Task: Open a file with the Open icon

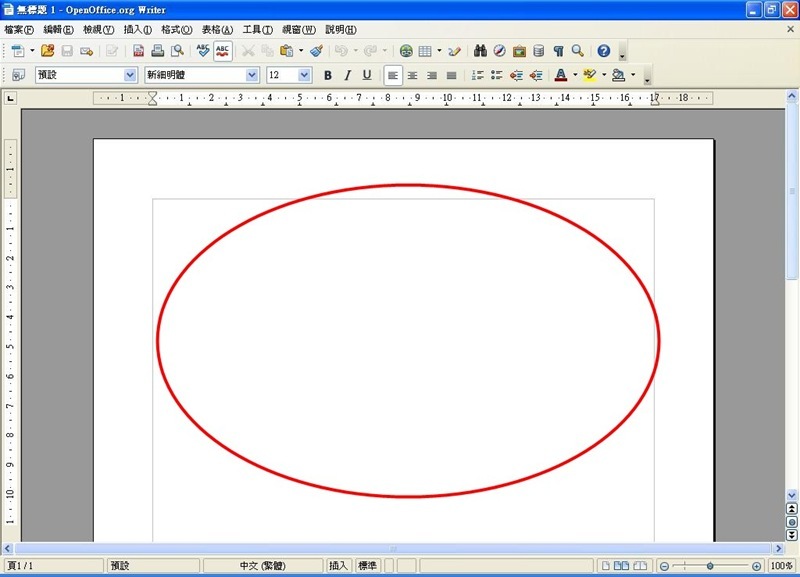Action: pyautogui.click(x=47, y=51)
